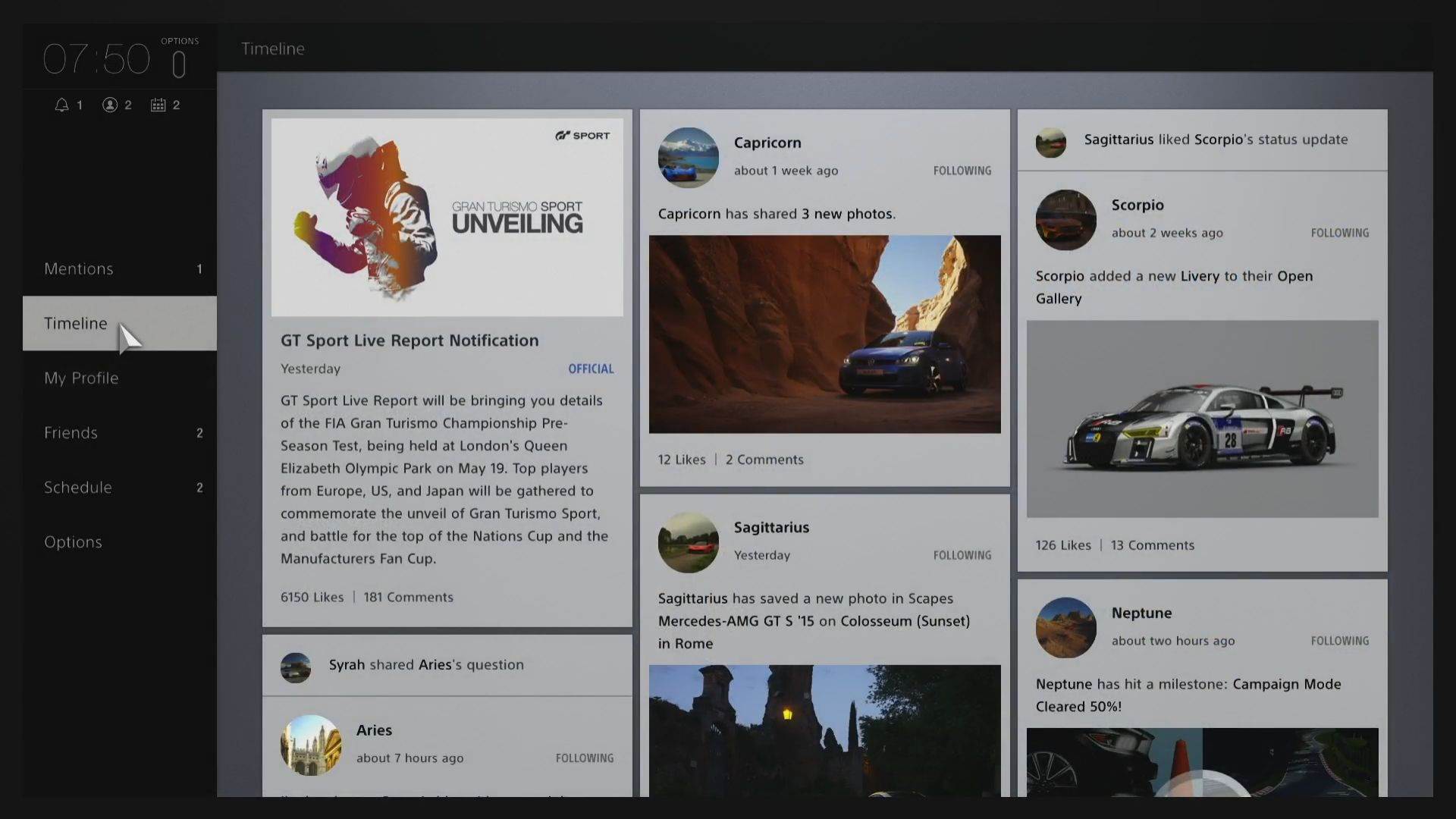The image size is (1456, 819).
Task: Open Scorpio's profile avatar
Action: [1065, 220]
